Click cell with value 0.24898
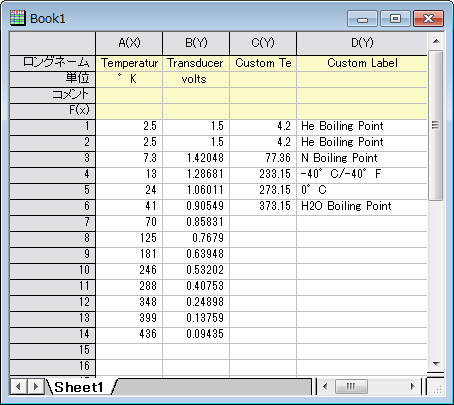Viewport: 454px width, 405px height. click(x=196, y=303)
